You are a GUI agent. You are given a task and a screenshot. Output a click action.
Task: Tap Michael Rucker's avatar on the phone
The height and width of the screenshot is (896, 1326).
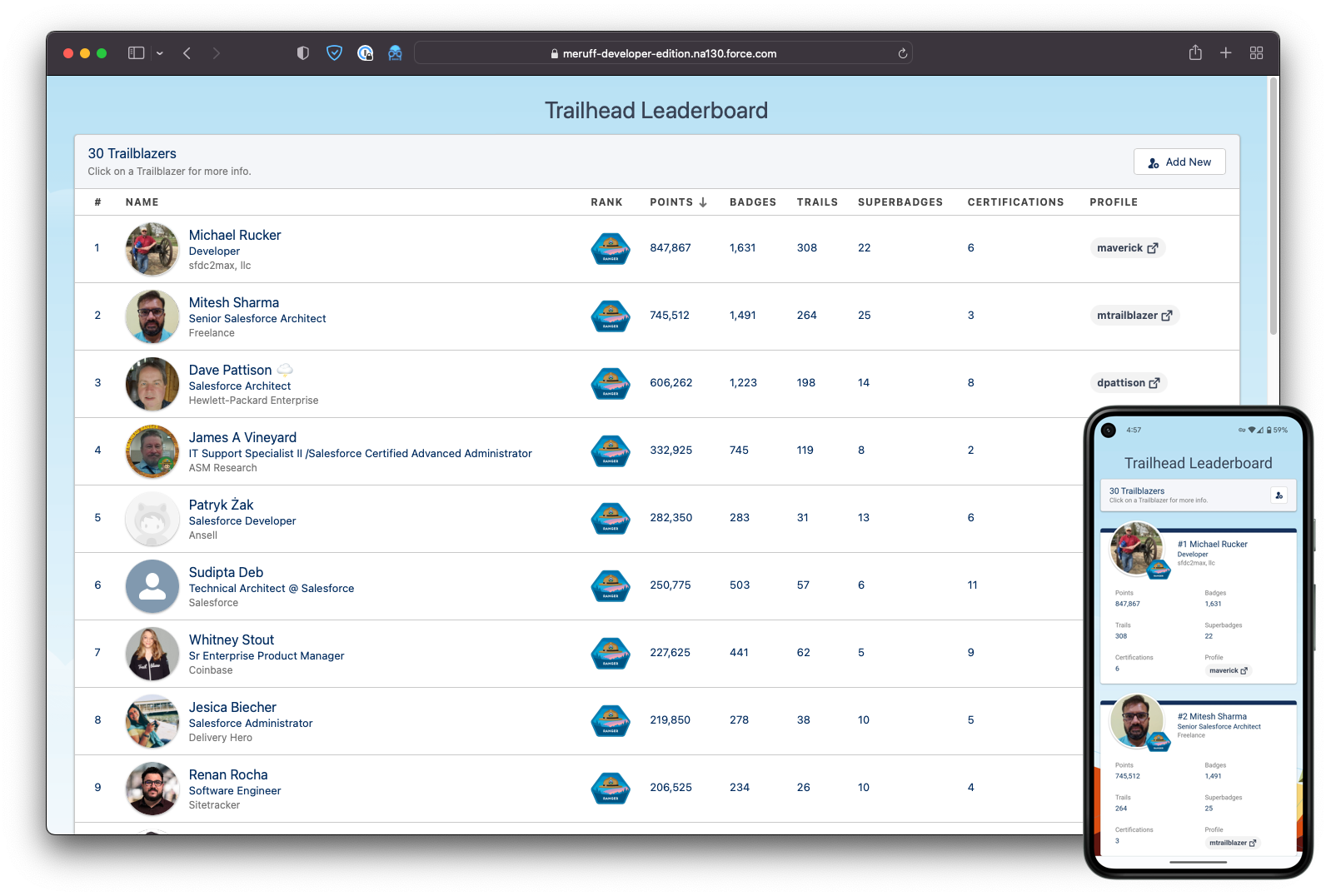pos(1136,548)
